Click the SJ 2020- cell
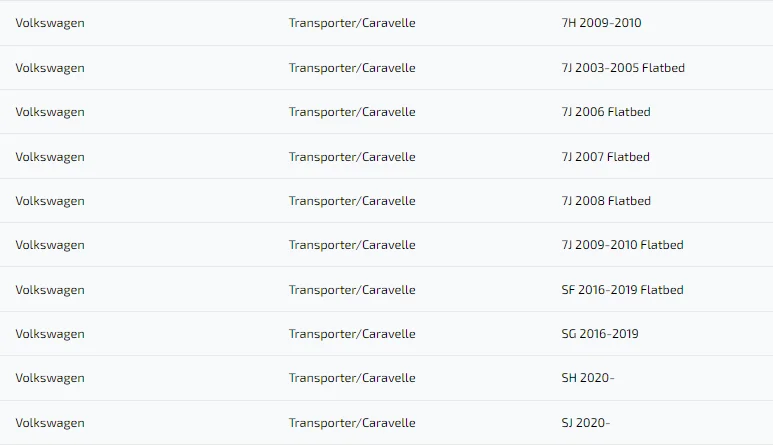 [x=586, y=423]
